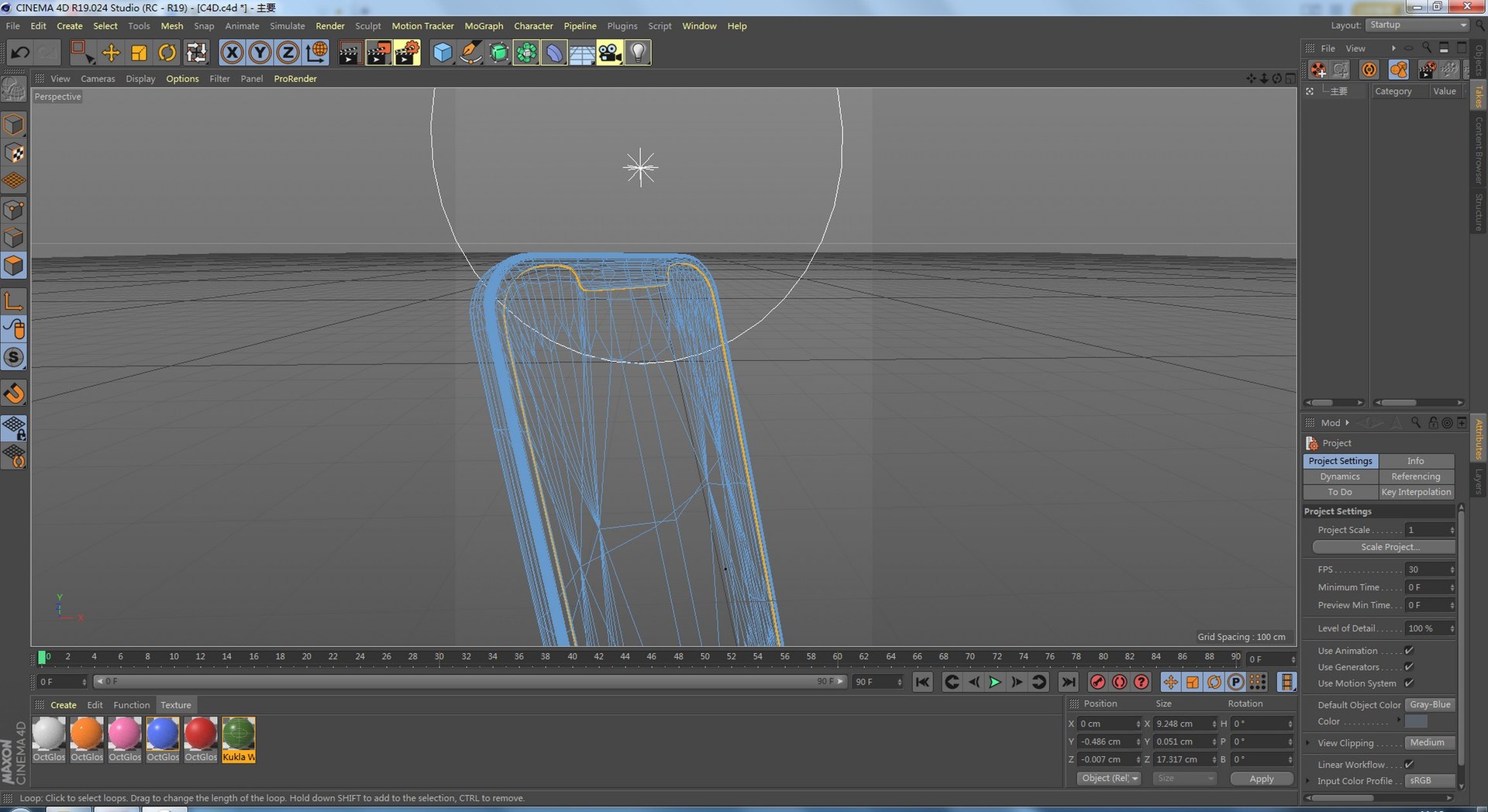This screenshot has width=1488, height=812.
Task: Go to end of animation
Action: tap(1068, 682)
